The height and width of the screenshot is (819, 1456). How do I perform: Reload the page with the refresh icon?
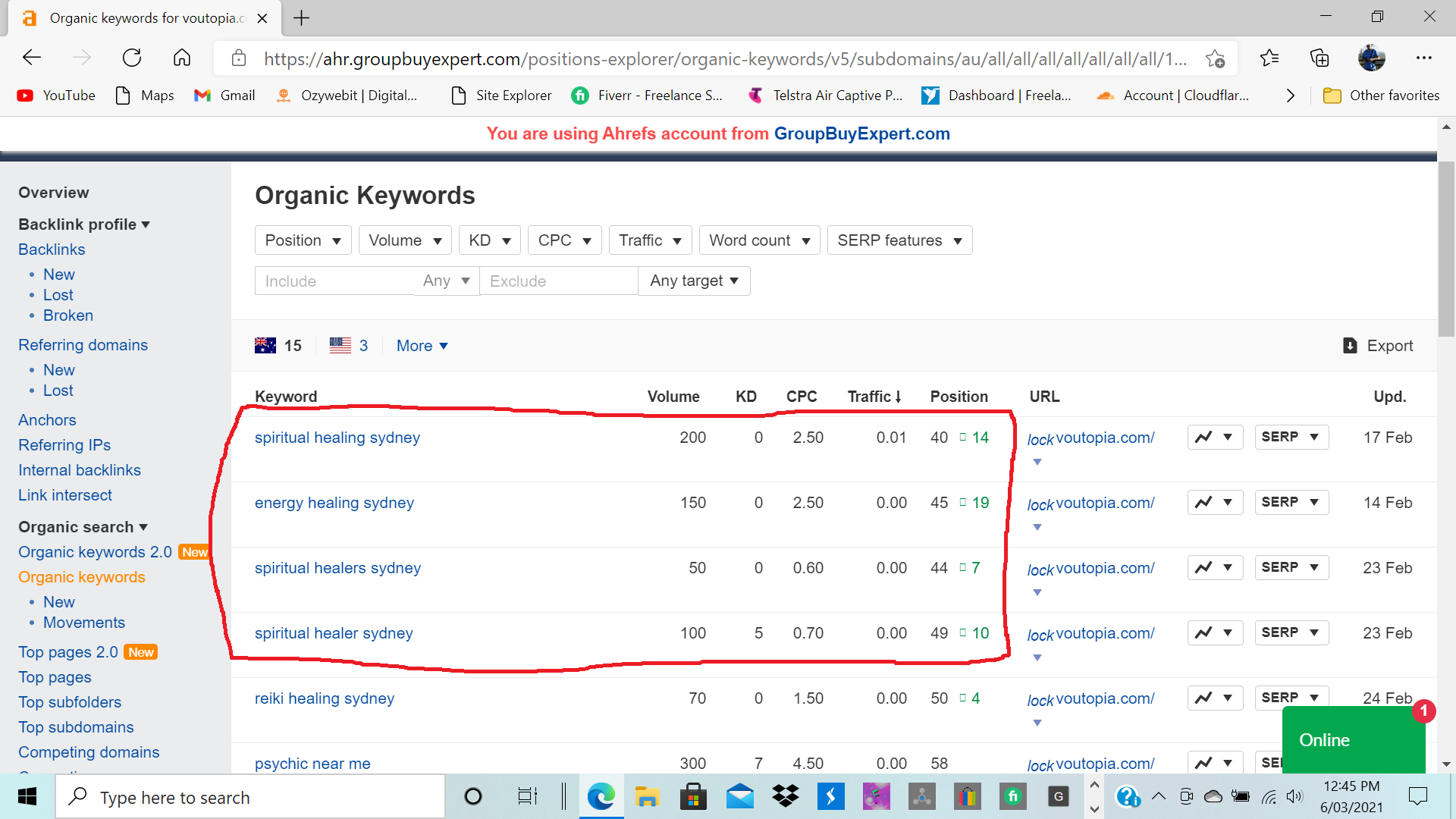[x=132, y=58]
